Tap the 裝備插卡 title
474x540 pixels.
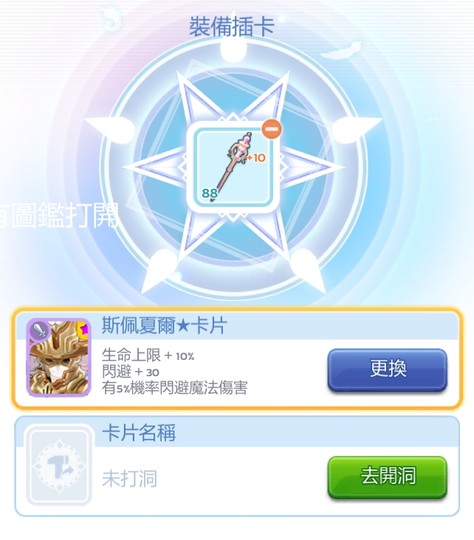point(231,26)
